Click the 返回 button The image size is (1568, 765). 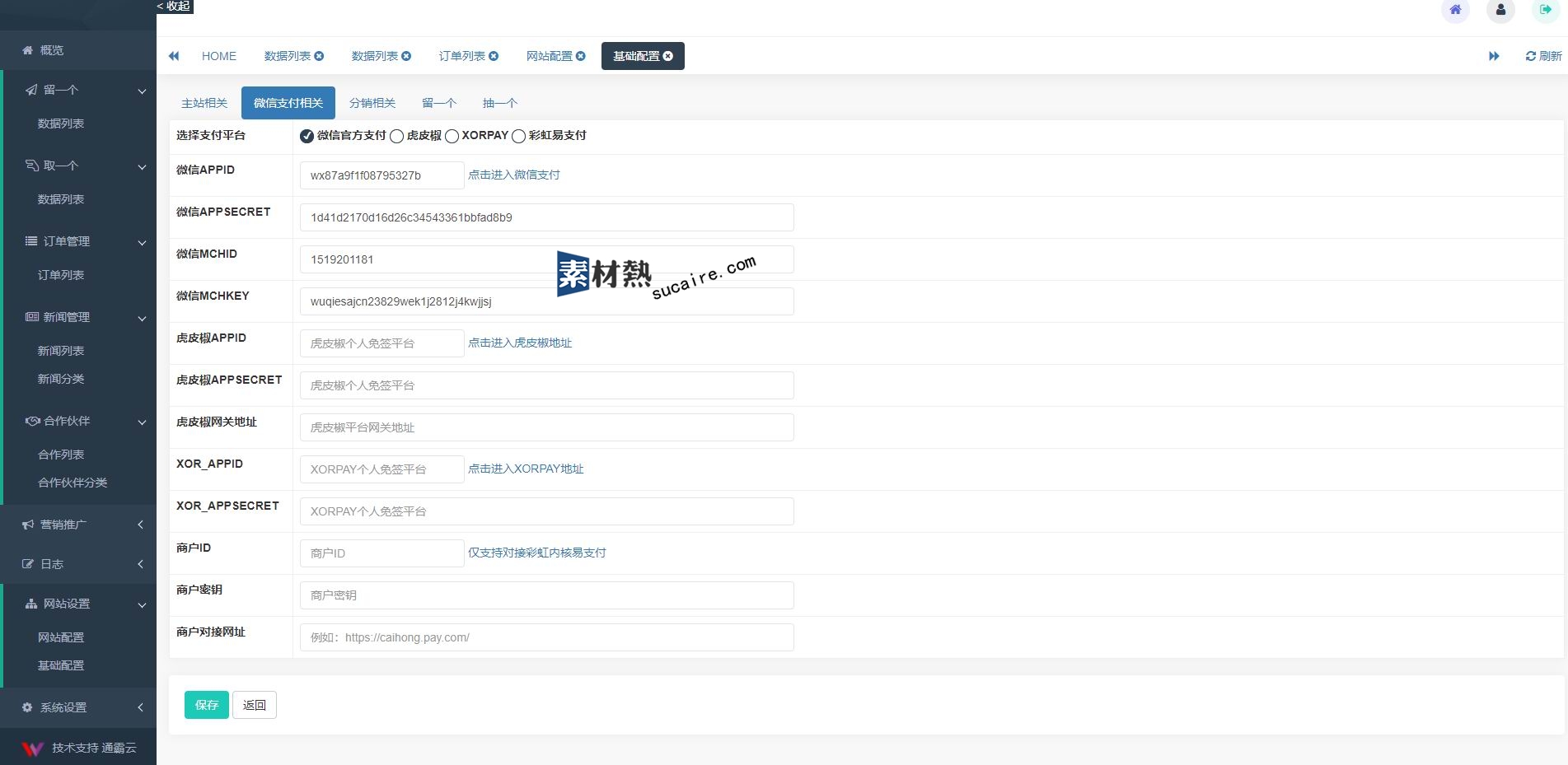point(255,705)
